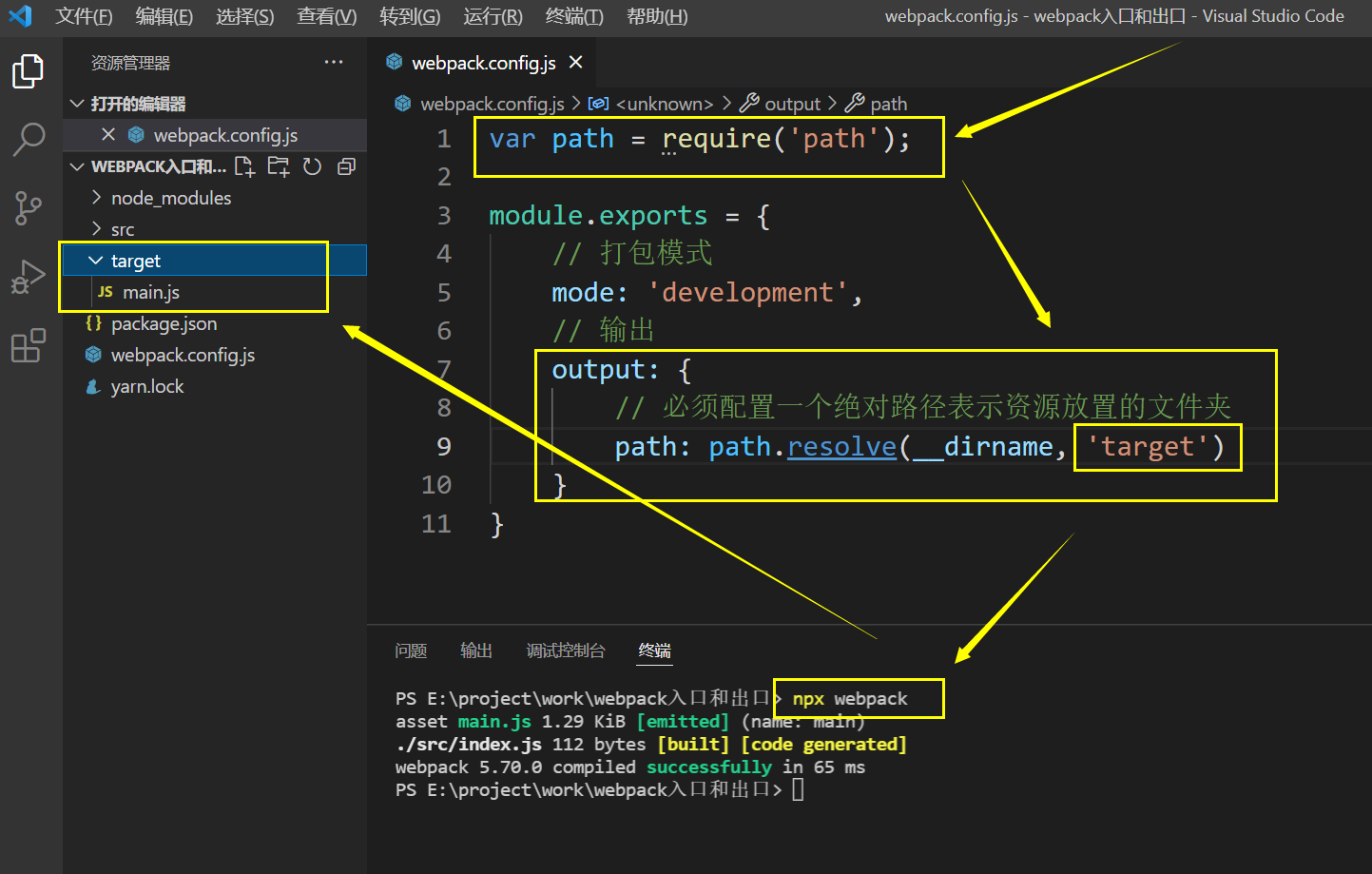Collapse all folders in explorer
Viewport: 1372px width, 874px height.
(x=346, y=166)
